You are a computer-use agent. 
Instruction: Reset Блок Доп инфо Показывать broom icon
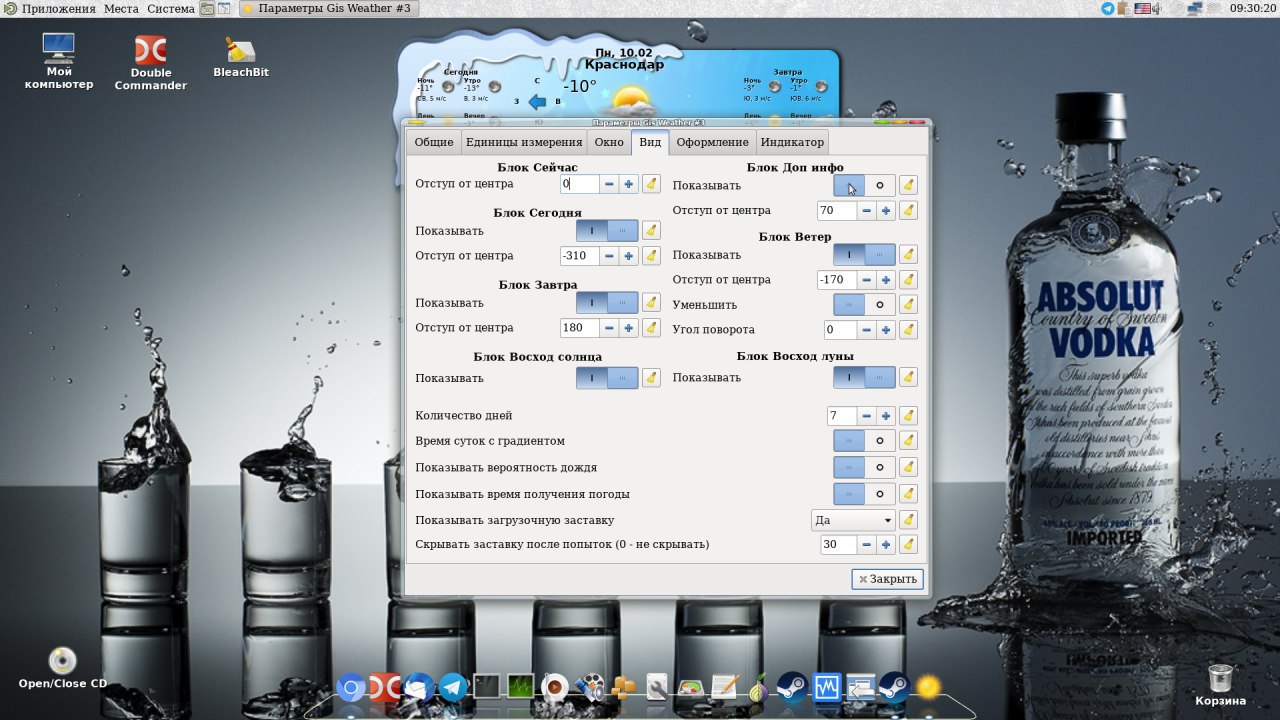pyautogui.click(x=908, y=185)
